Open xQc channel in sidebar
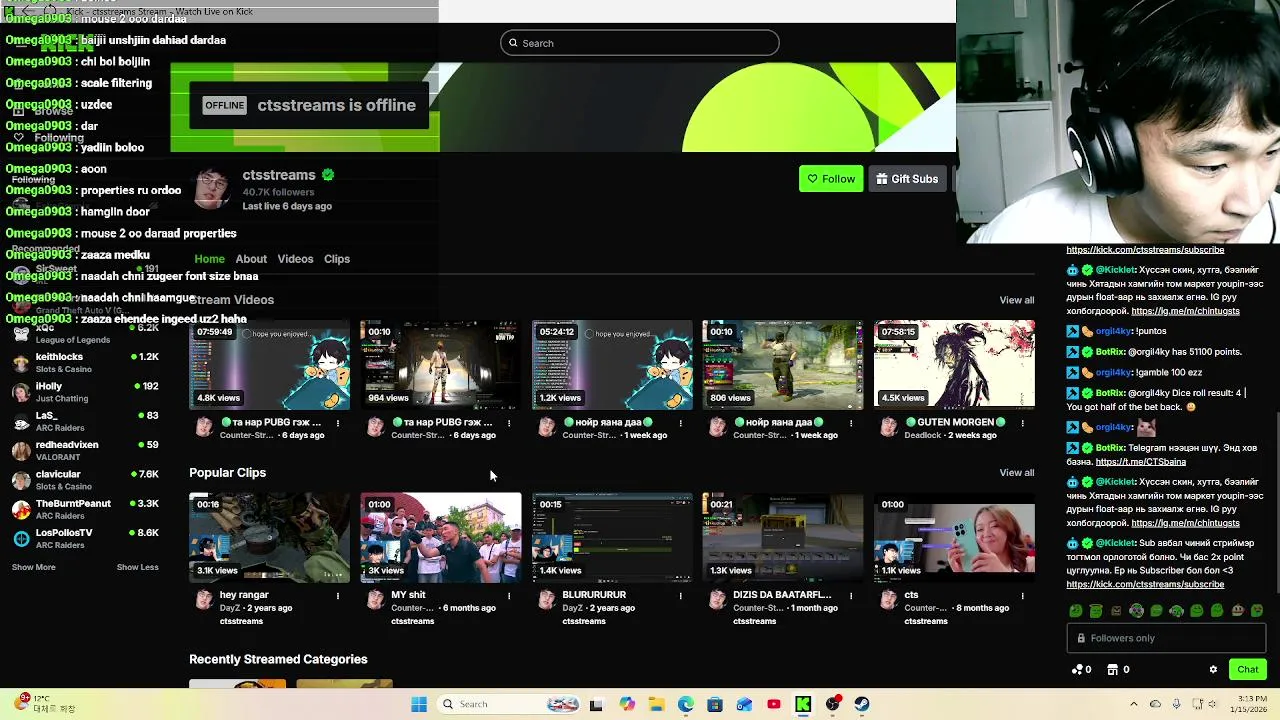 point(85,333)
